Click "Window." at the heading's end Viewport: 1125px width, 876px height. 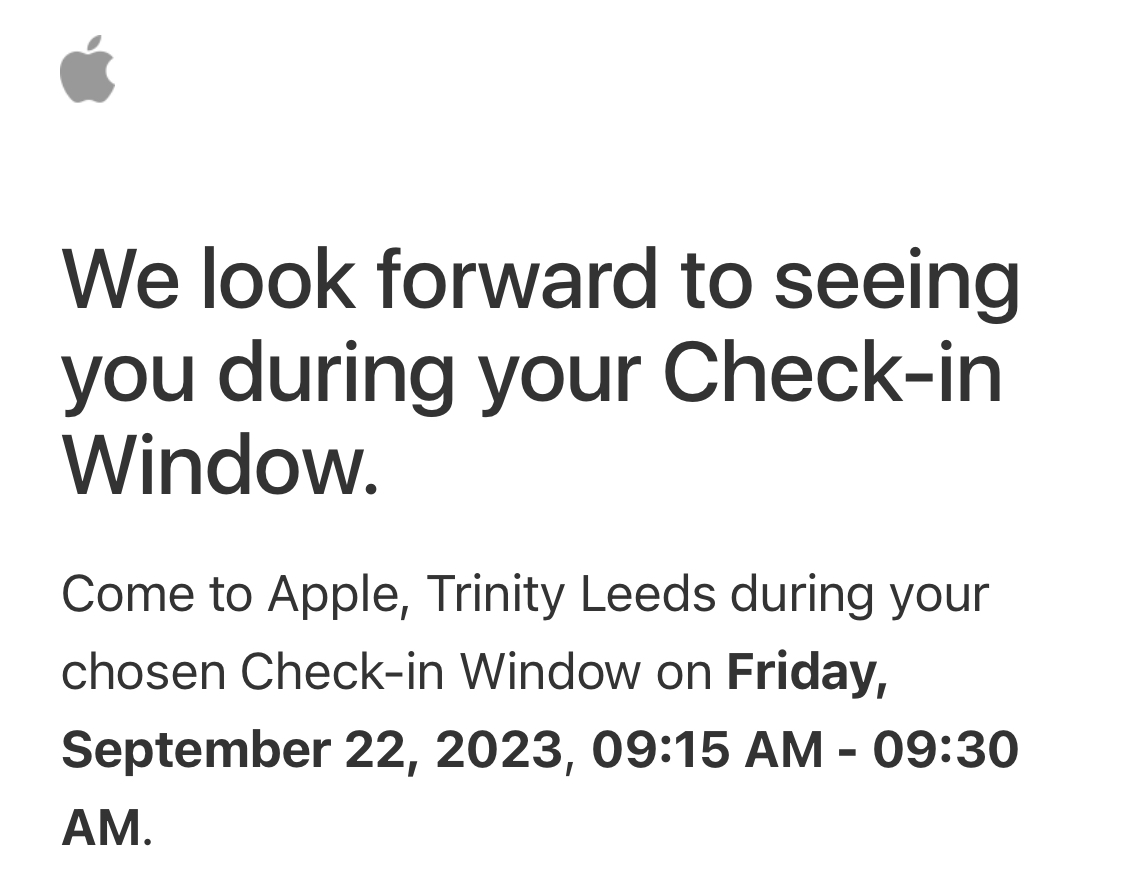click(x=221, y=466)
